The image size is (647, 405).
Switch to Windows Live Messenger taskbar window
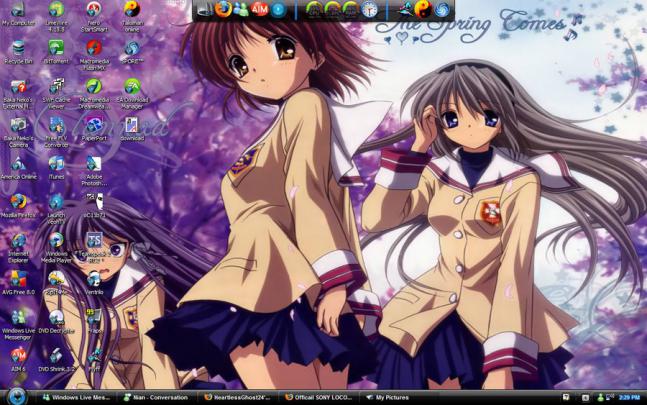click(76, 398)
